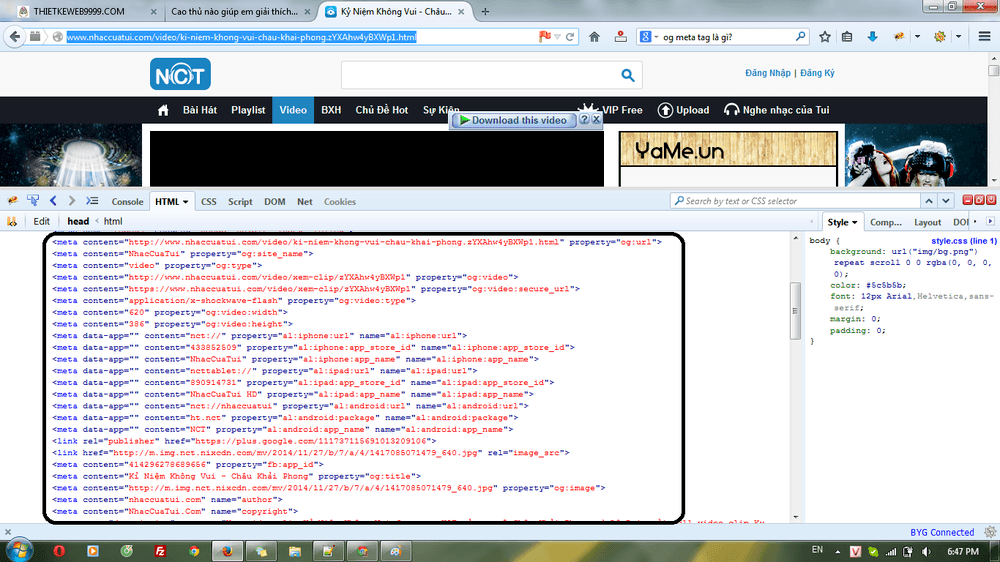Switch to Firebug CSS tab

209,202
